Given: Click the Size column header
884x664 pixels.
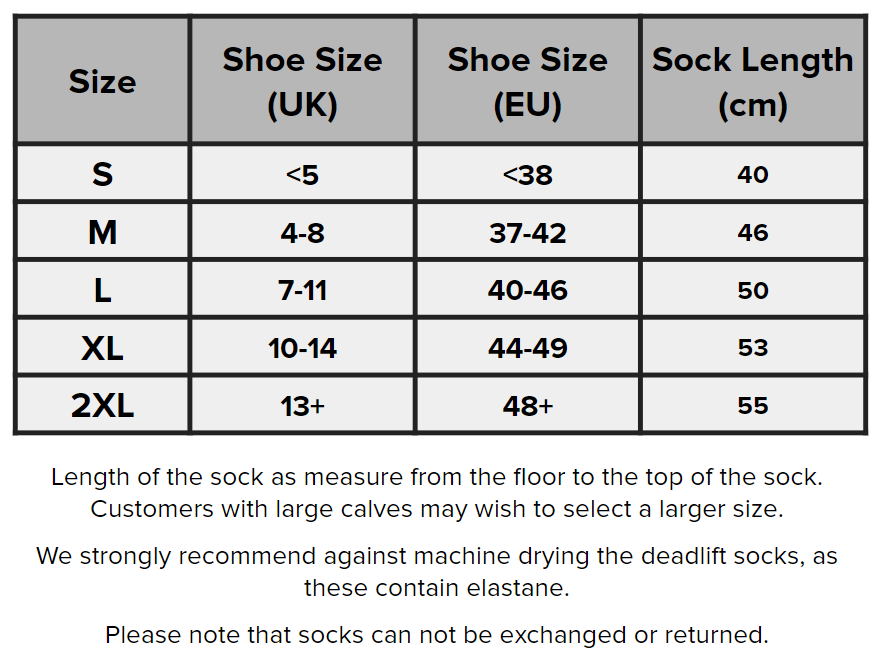Looking at the screenshot, I should tap(102, 81).
